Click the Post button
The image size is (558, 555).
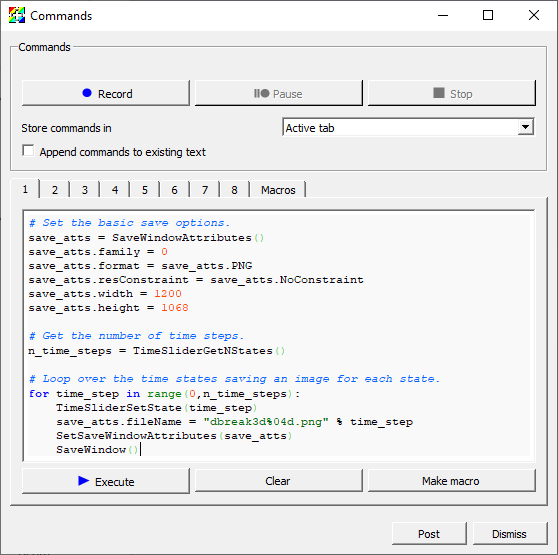click(x=429, y=534)
